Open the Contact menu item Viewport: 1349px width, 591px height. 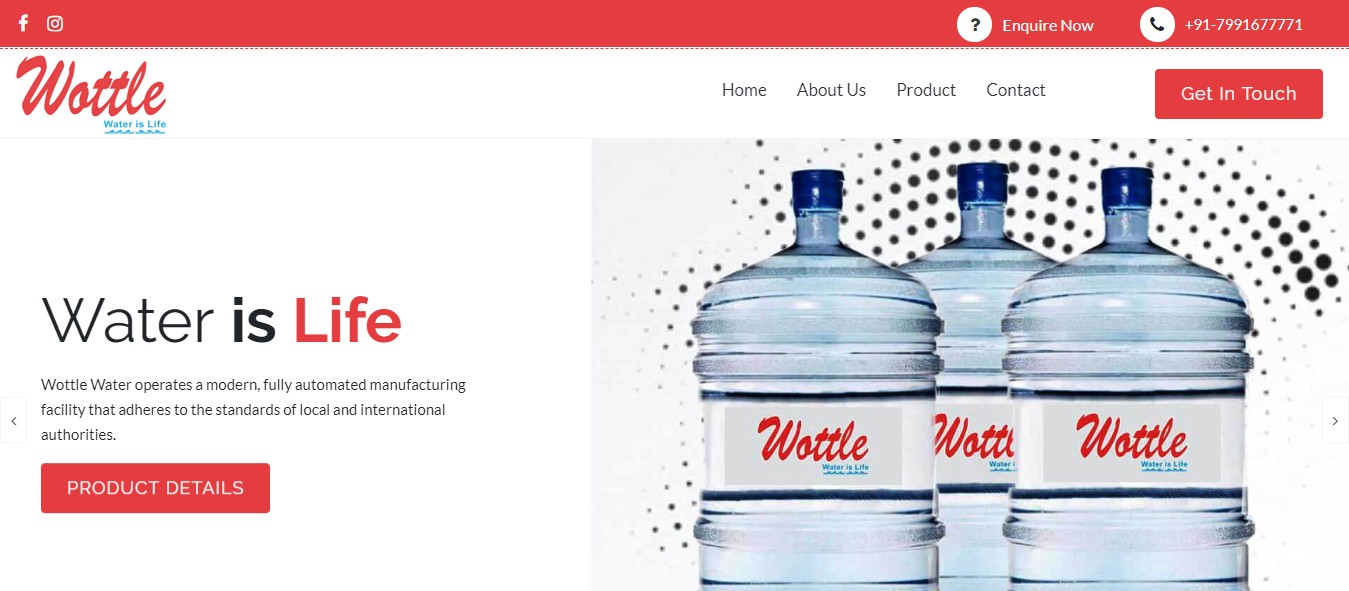coord(1016,90)
